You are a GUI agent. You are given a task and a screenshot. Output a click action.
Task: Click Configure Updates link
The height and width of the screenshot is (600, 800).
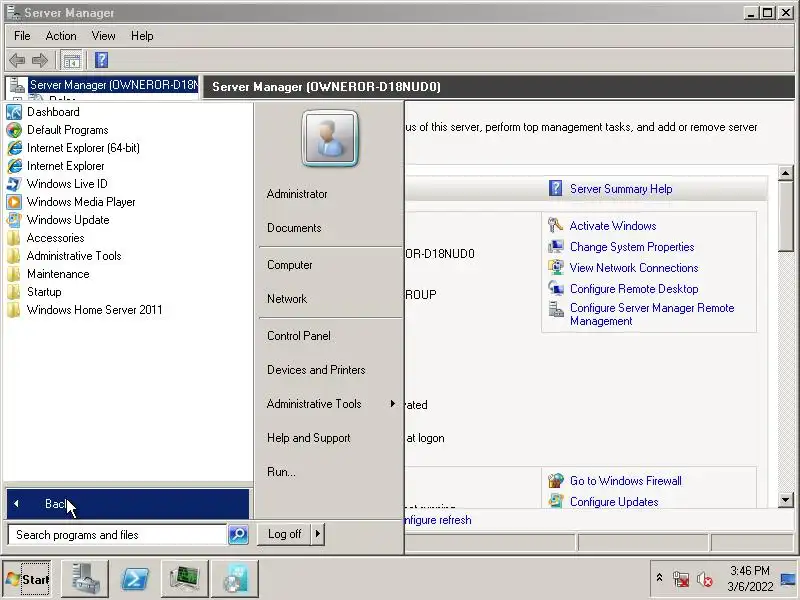pyautogui.click(x=614, y=502)
